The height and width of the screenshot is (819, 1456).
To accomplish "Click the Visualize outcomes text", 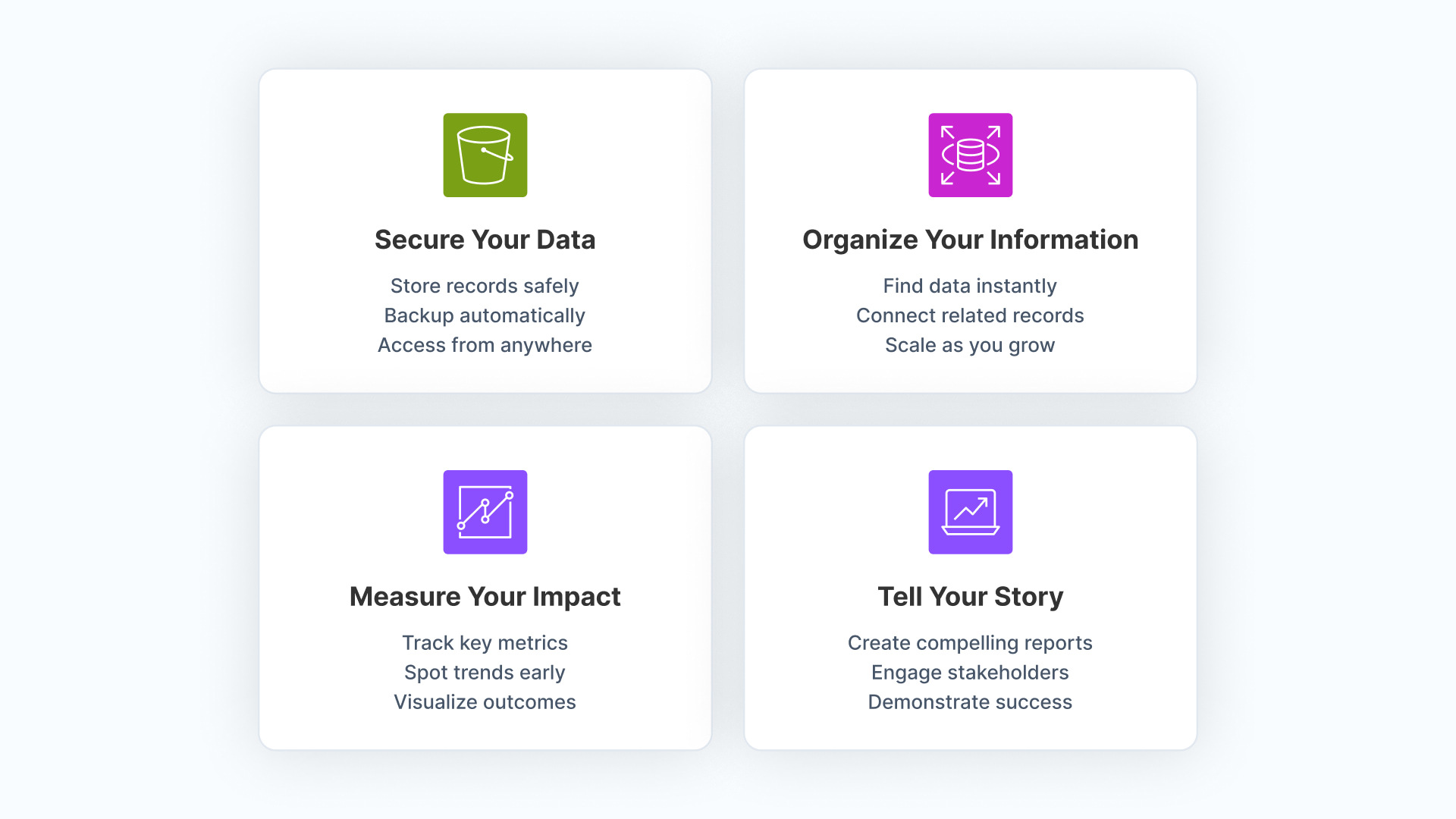I will point(485,701).
